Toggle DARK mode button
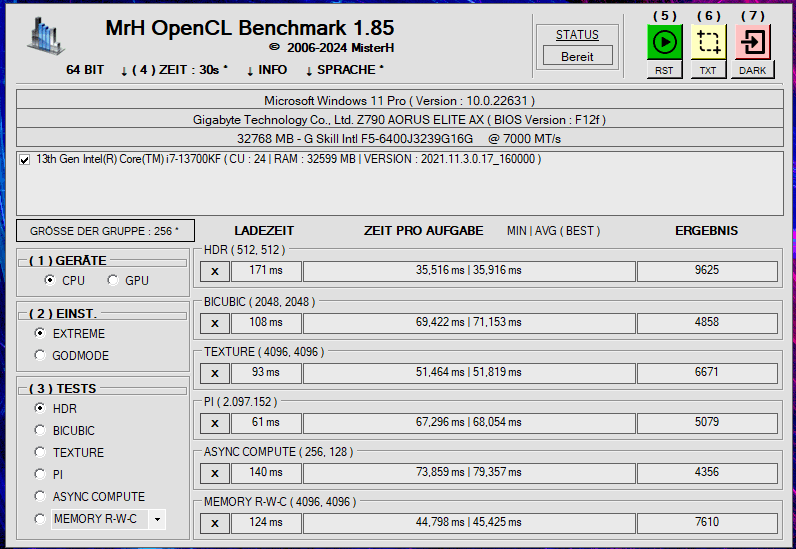This screenshot has width=796, height=549. pyautogui.click(x=753, y=70)
